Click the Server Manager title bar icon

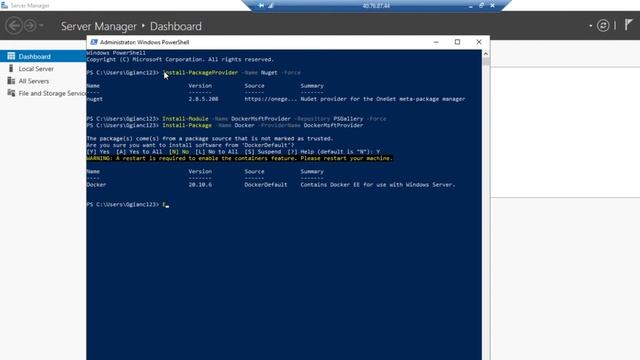(4, 5)
